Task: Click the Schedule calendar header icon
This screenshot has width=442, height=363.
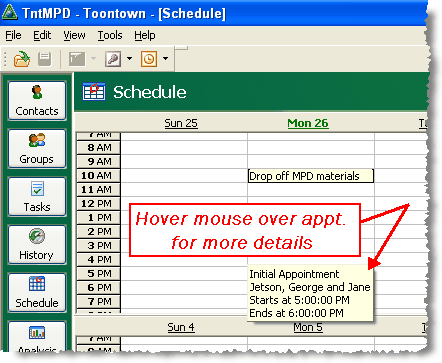Action: tap(94, 92)
